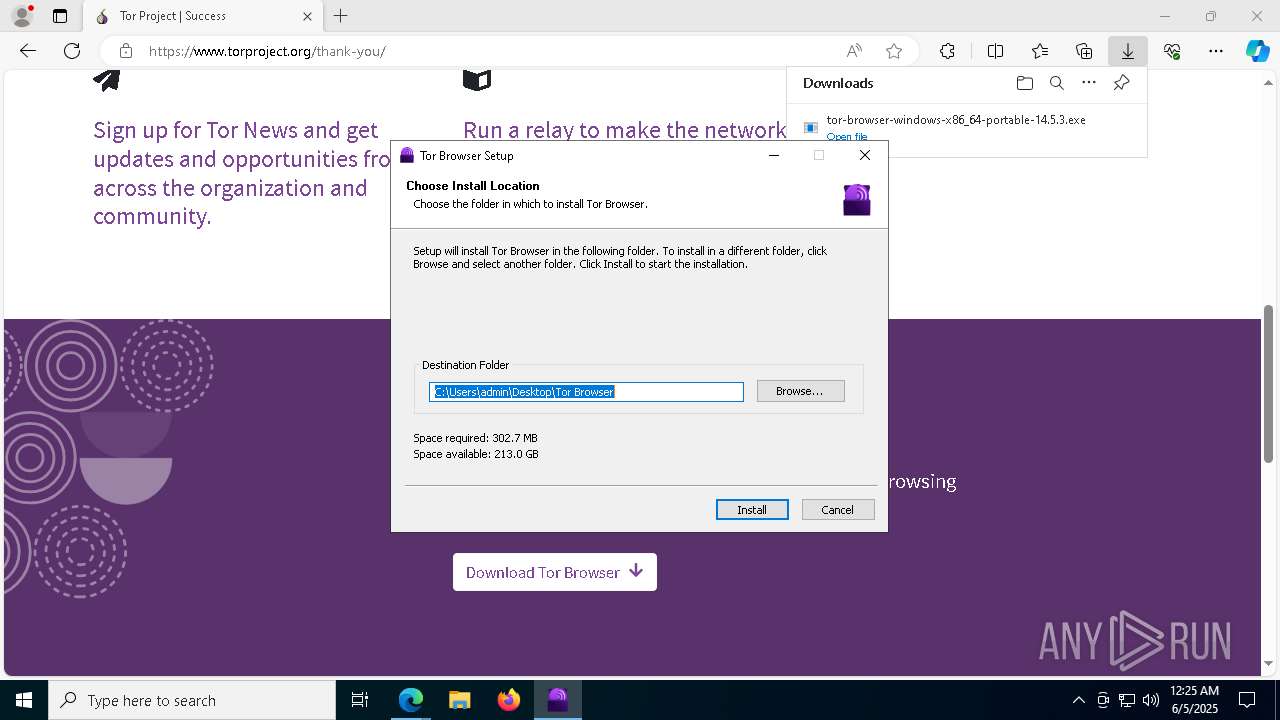Close the Tor Browser Setup dialog
The image size is (1280, 720).
pyautogui.click(x=865, y=155)
